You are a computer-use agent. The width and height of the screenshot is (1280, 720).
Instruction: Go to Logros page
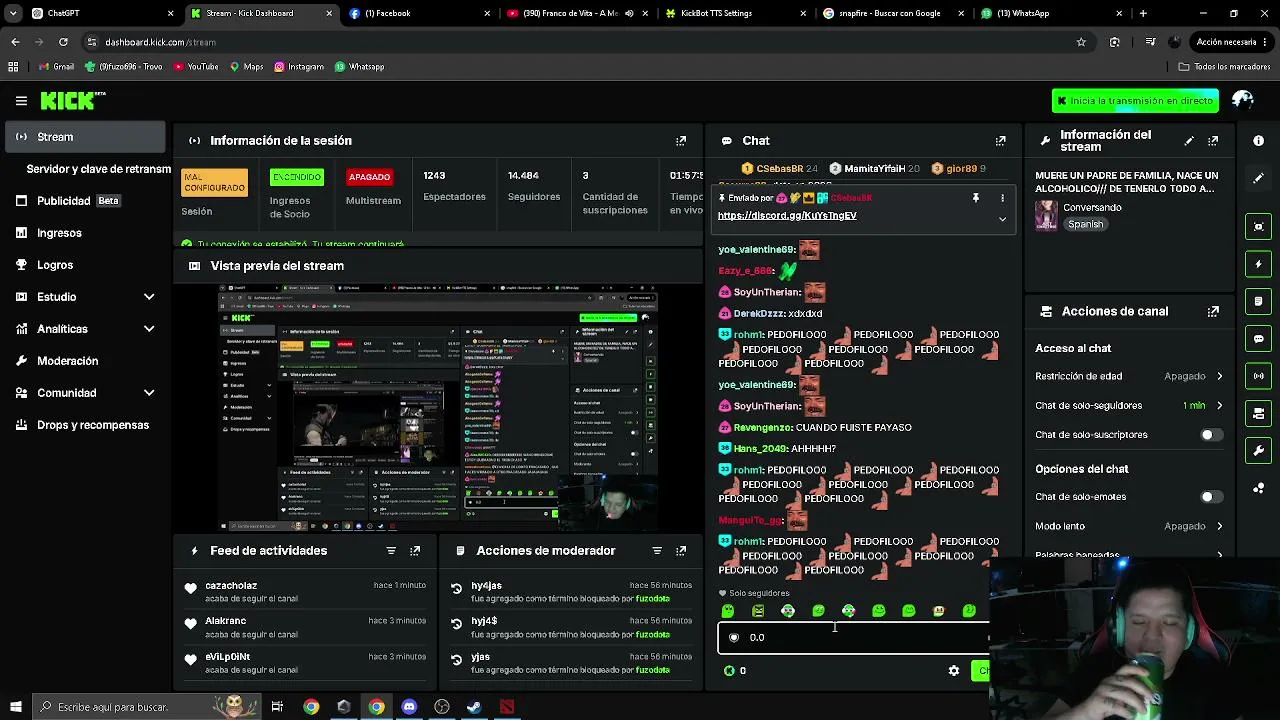pos(85,265)
